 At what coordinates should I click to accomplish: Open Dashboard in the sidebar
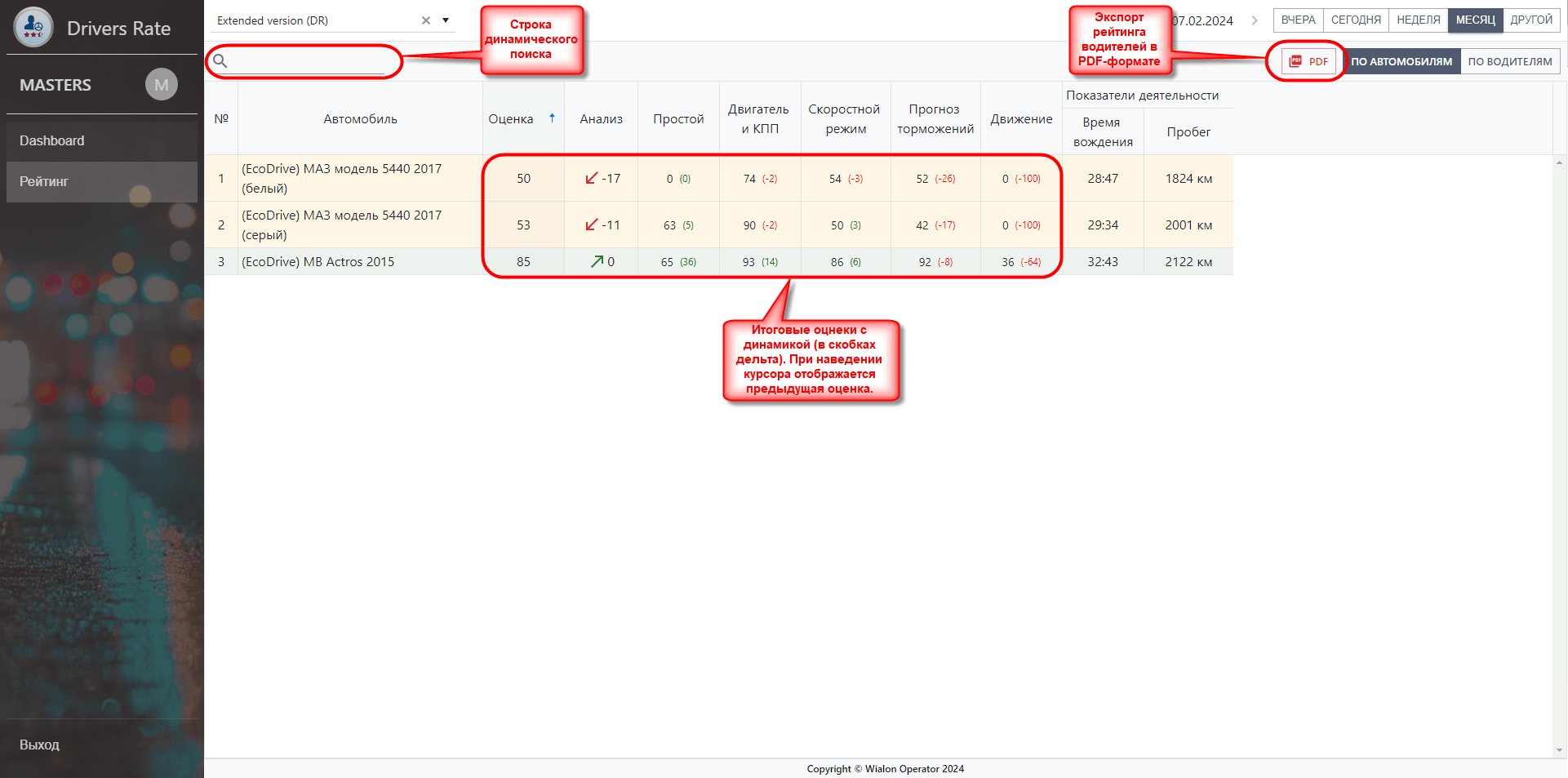[52, 140]
